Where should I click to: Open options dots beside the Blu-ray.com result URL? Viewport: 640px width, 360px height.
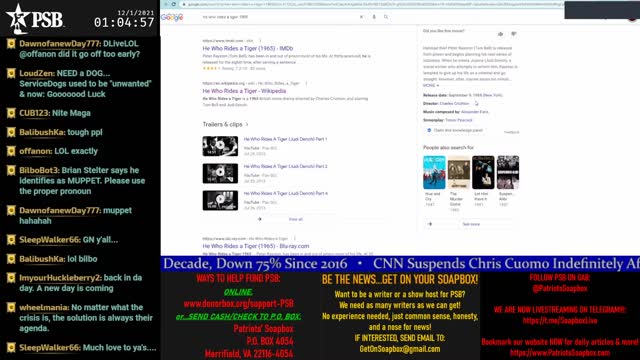click(x=294, y=238)
